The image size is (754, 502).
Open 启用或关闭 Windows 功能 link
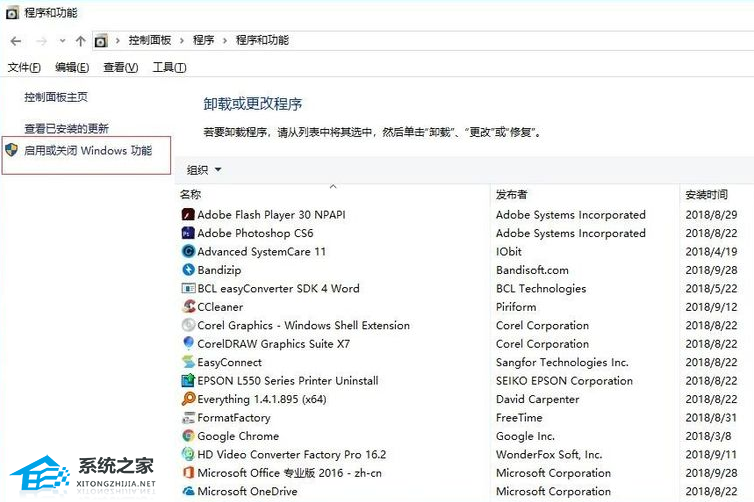click(88, 151)
